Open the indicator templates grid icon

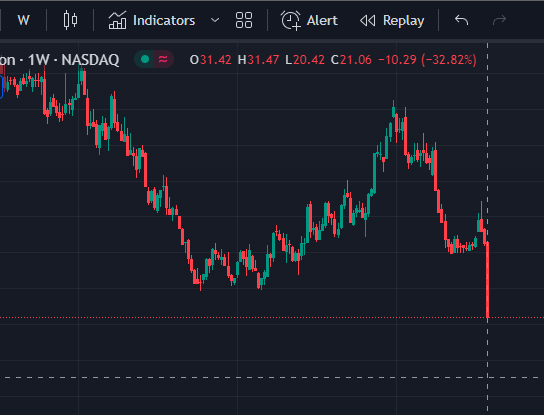pos(244,20)
